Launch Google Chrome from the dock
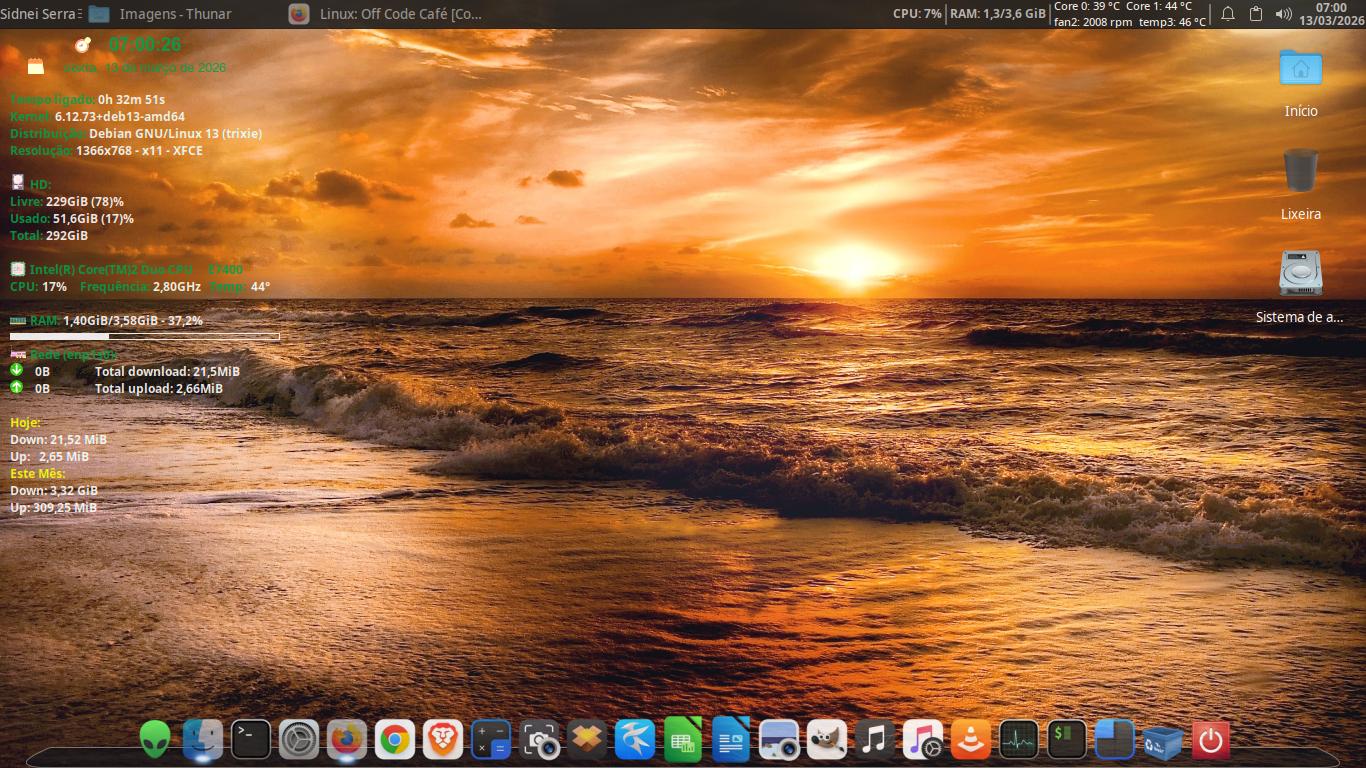The image size is (1366, 768). coord(395,740)
